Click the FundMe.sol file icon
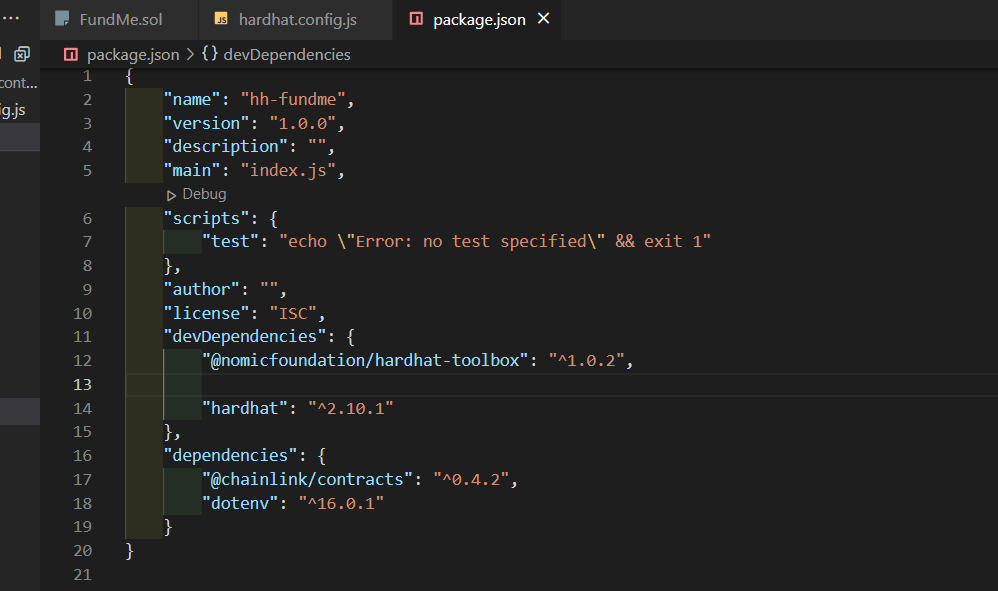This screenshot has height=591, width=998. [62, 19]
